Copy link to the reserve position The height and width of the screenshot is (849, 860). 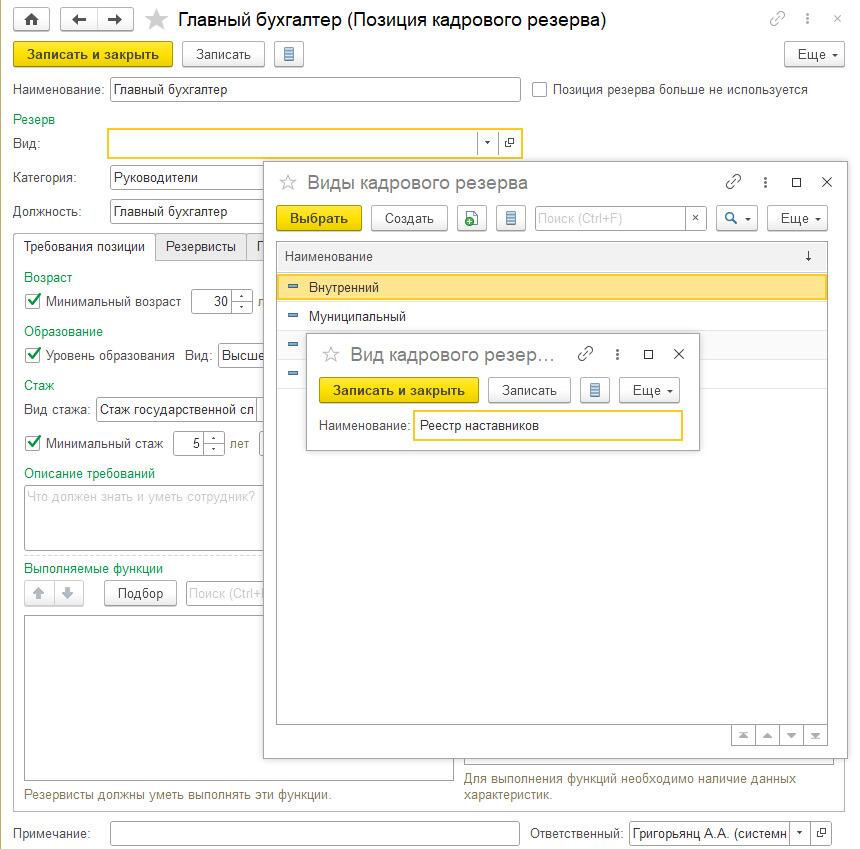777,19
